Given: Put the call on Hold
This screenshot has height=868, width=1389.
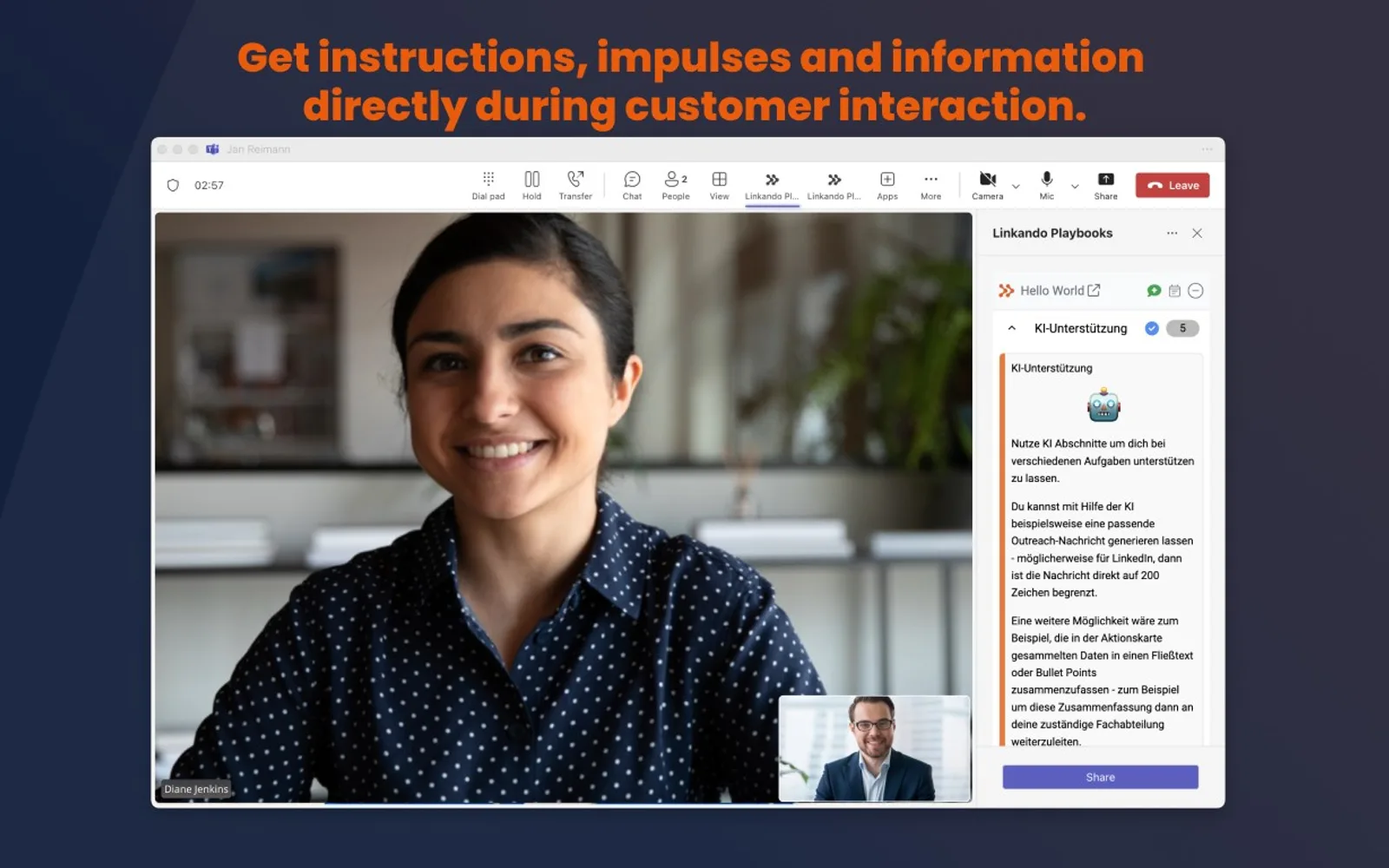Looking at the screenshot, I should click(x=531, y=185).
